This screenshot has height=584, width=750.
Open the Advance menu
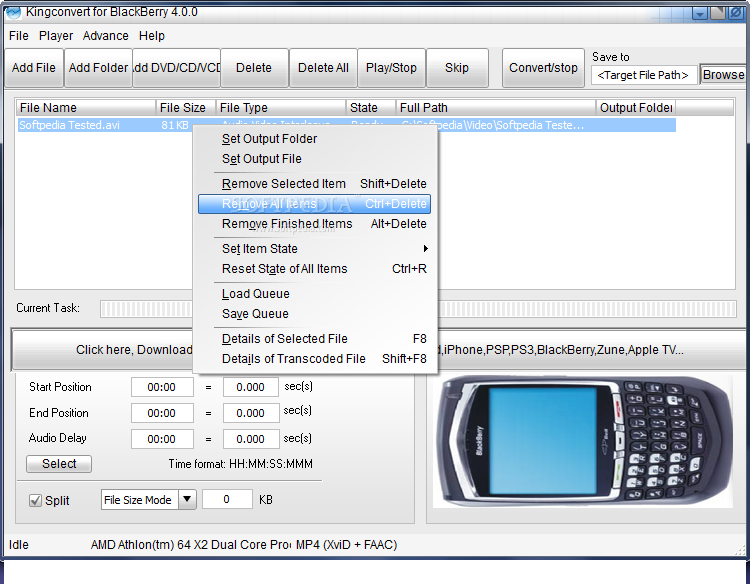pyautogui.click(x=106, y=36)
